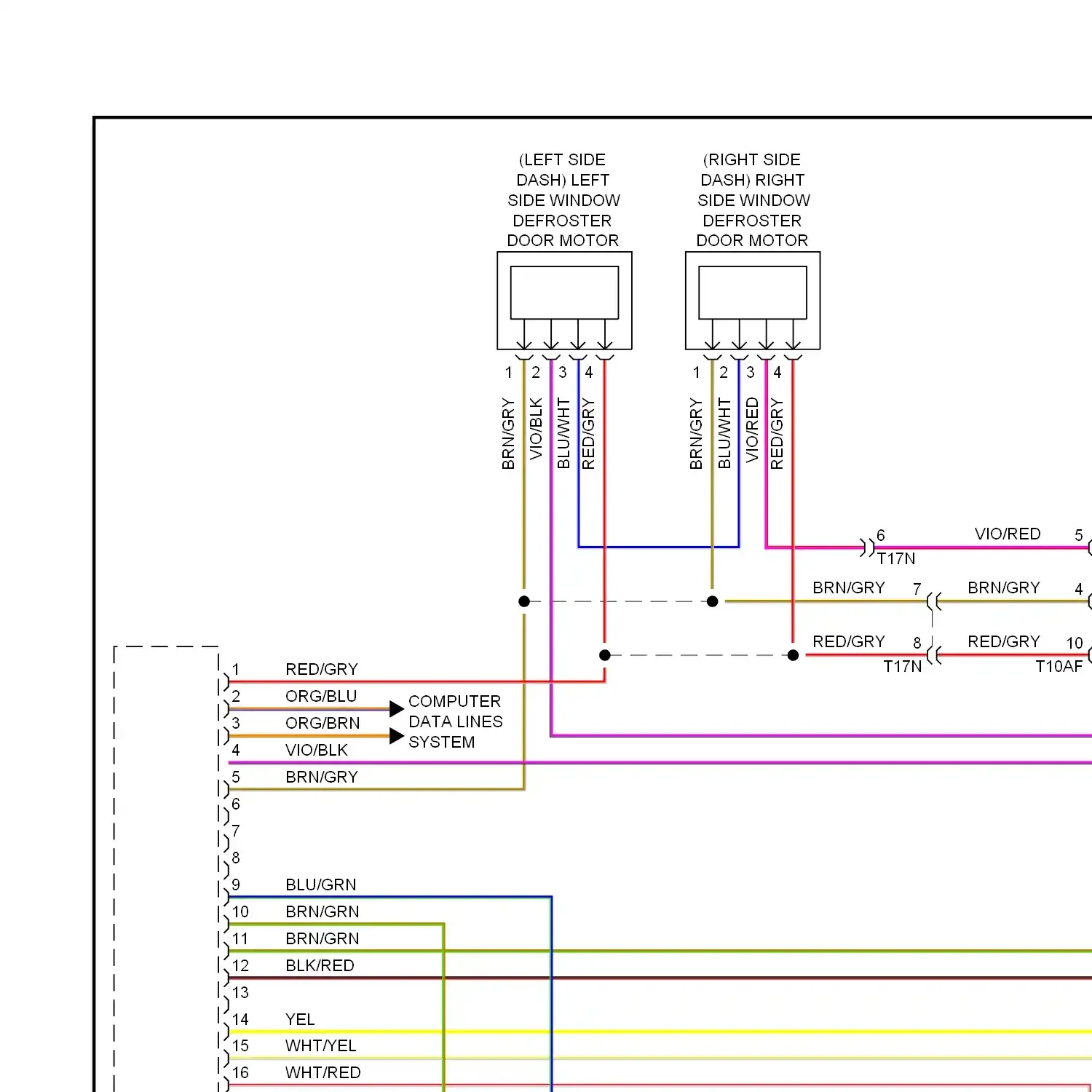1092x1092 pixels.
Task: Click the RED/GRY label above T10AF
Action: (1004, 641)
